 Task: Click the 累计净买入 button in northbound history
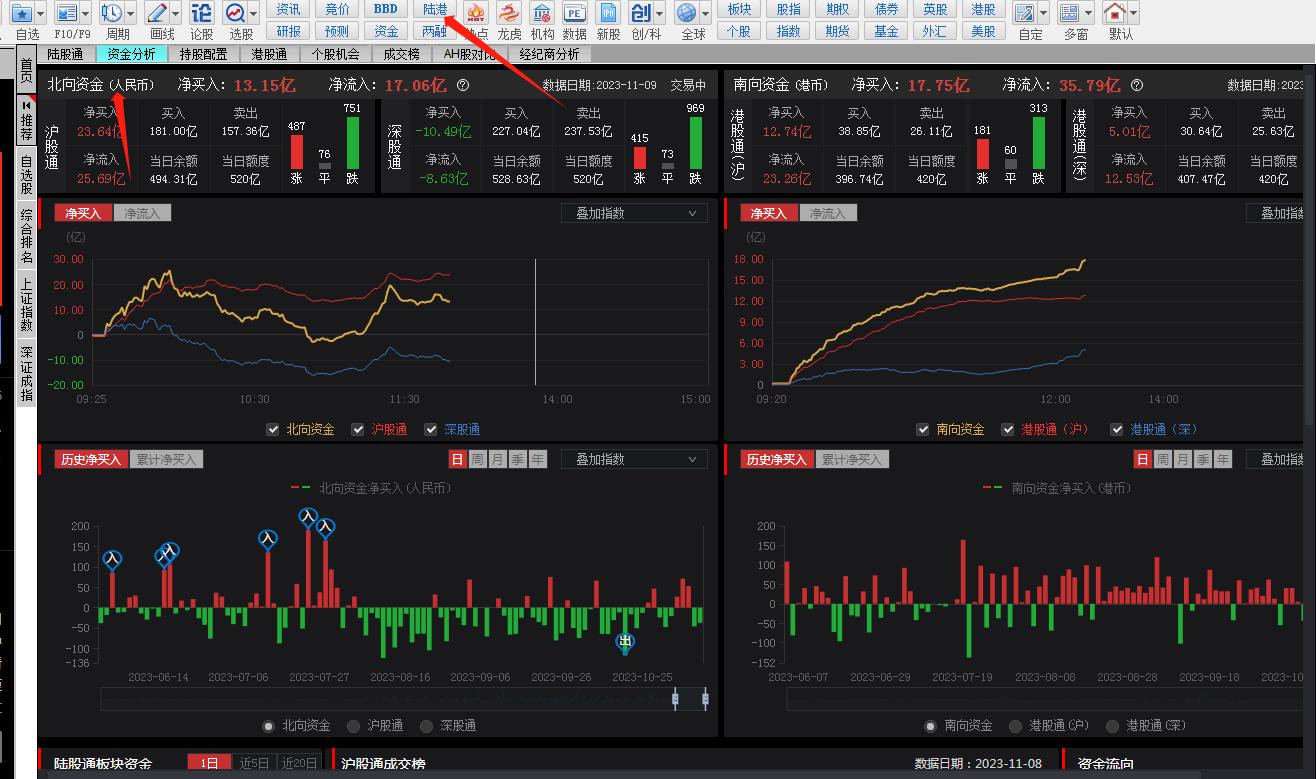(x=166, y=459)
